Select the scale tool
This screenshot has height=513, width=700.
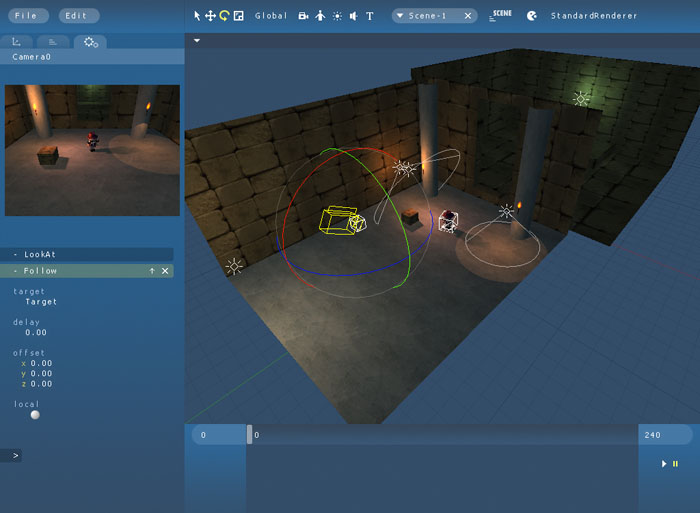click(x=238, y=16)
